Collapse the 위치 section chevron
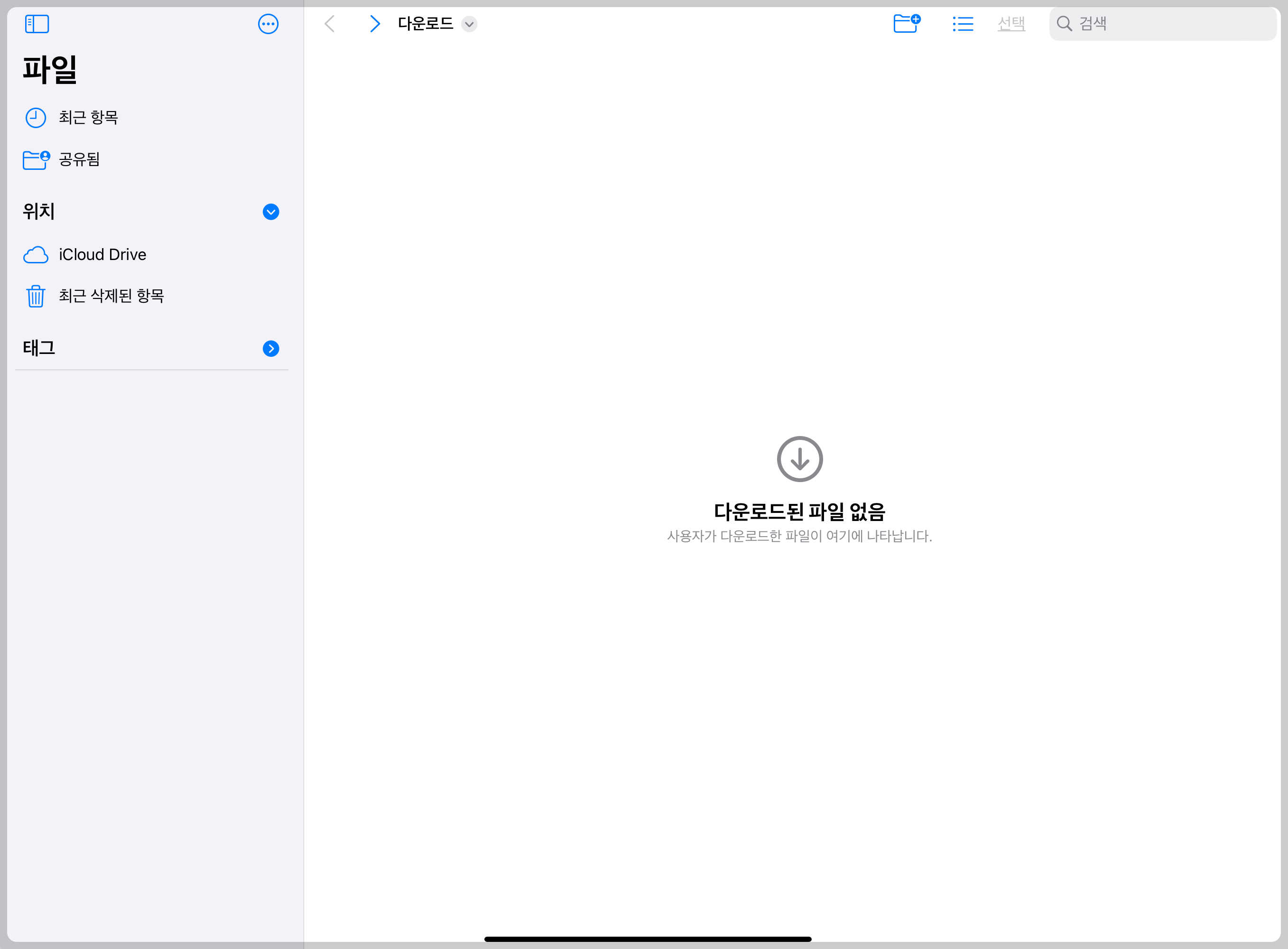 point(271,212)
